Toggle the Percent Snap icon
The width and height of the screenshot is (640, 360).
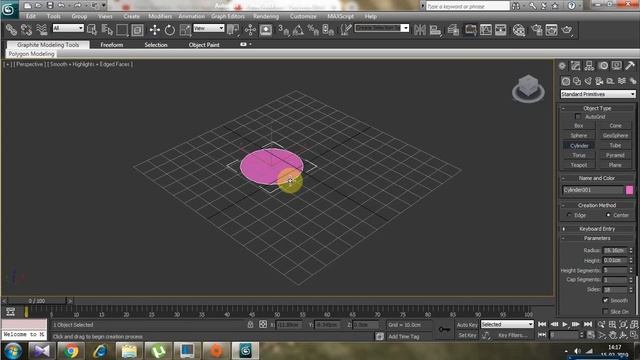(x=313, y=30)
